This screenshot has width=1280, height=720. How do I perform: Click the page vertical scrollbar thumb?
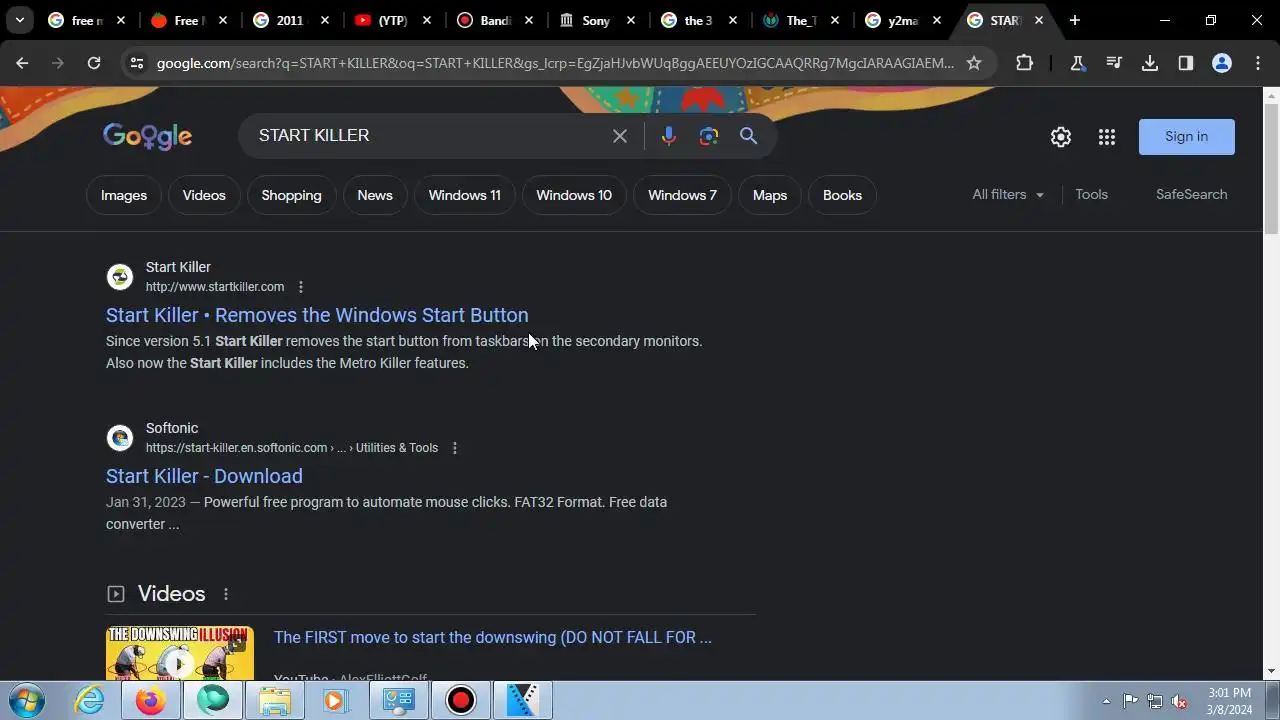pyautogui.click(x=1271, y=170)
